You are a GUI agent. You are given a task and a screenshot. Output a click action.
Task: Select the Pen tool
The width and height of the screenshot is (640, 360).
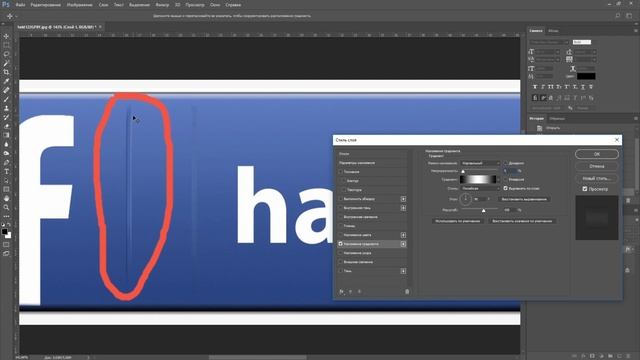coord(6,162)
